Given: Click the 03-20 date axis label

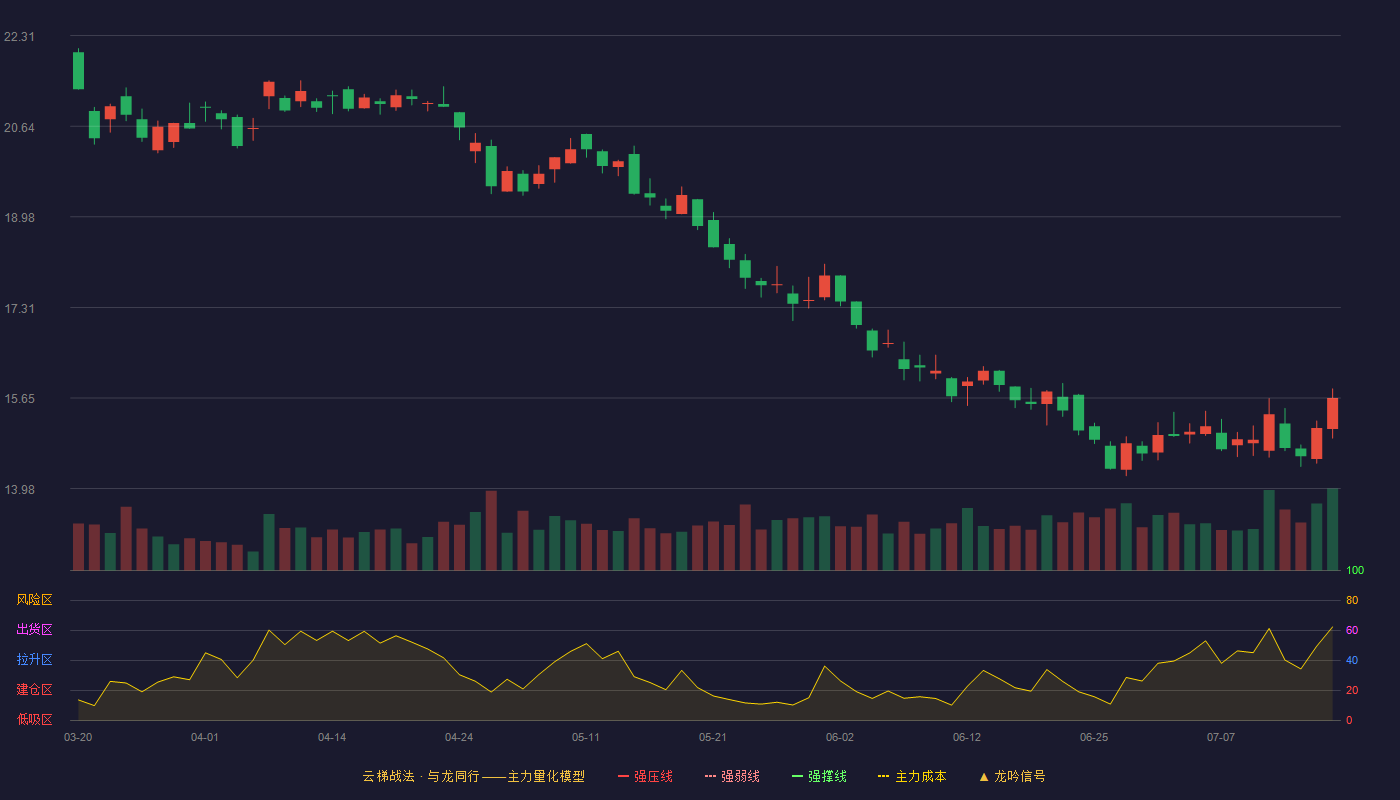Looking at the screenshot, I should [x=78, y=737].
